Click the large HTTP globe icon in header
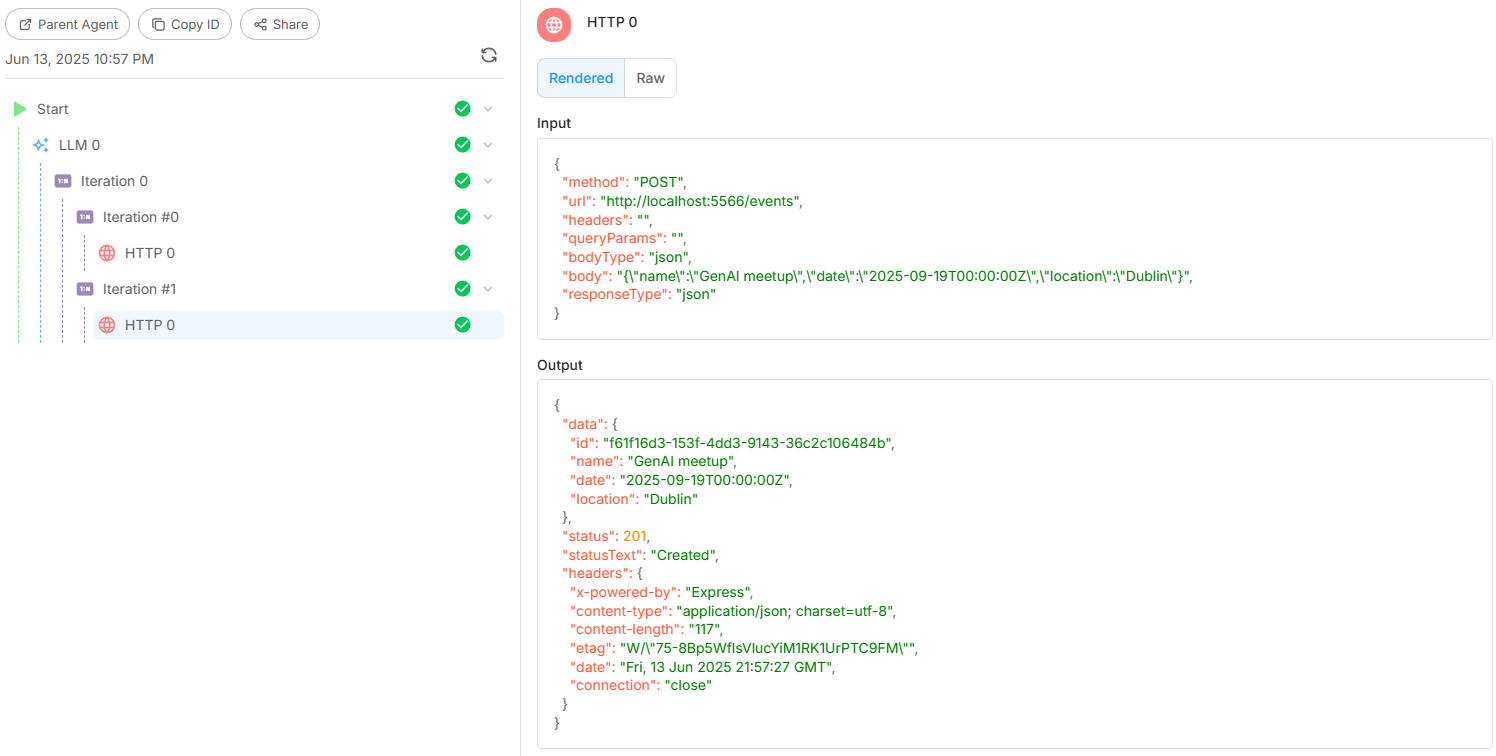This screenshot has height=756, width=1496. coord(554,25)
